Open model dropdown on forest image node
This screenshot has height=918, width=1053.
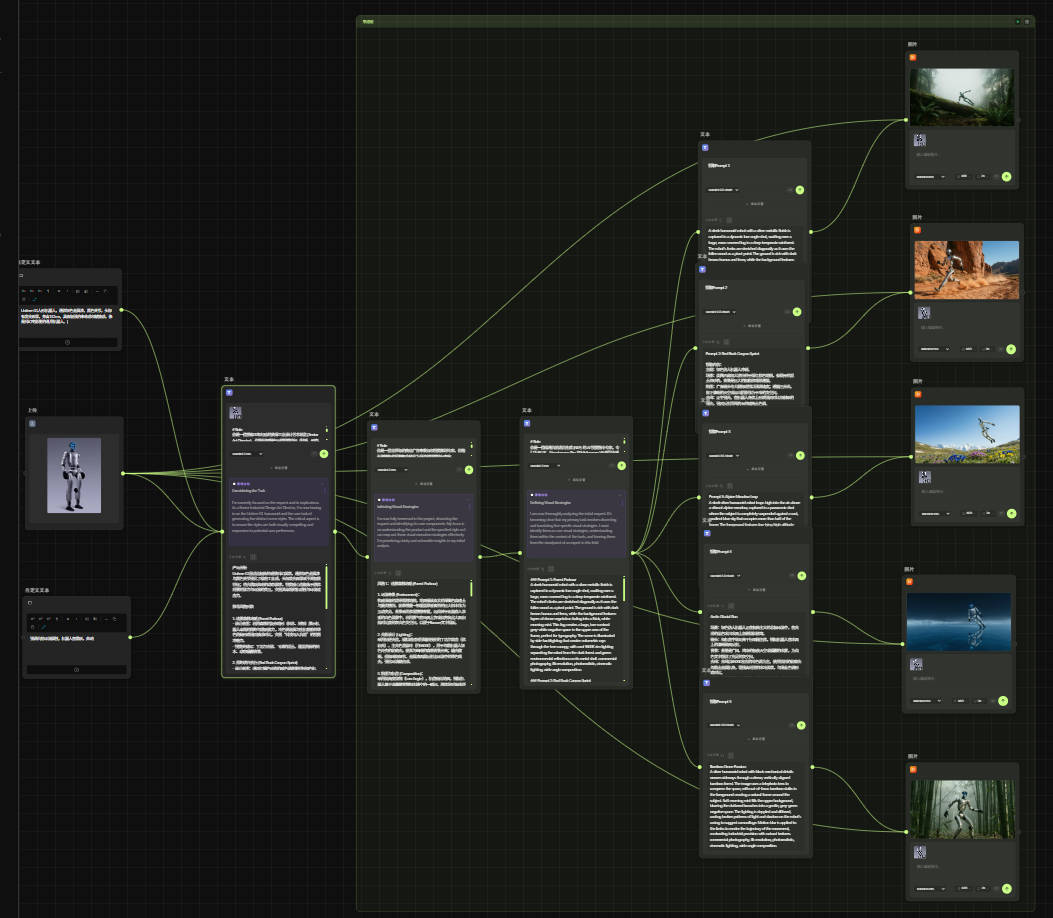929,176
